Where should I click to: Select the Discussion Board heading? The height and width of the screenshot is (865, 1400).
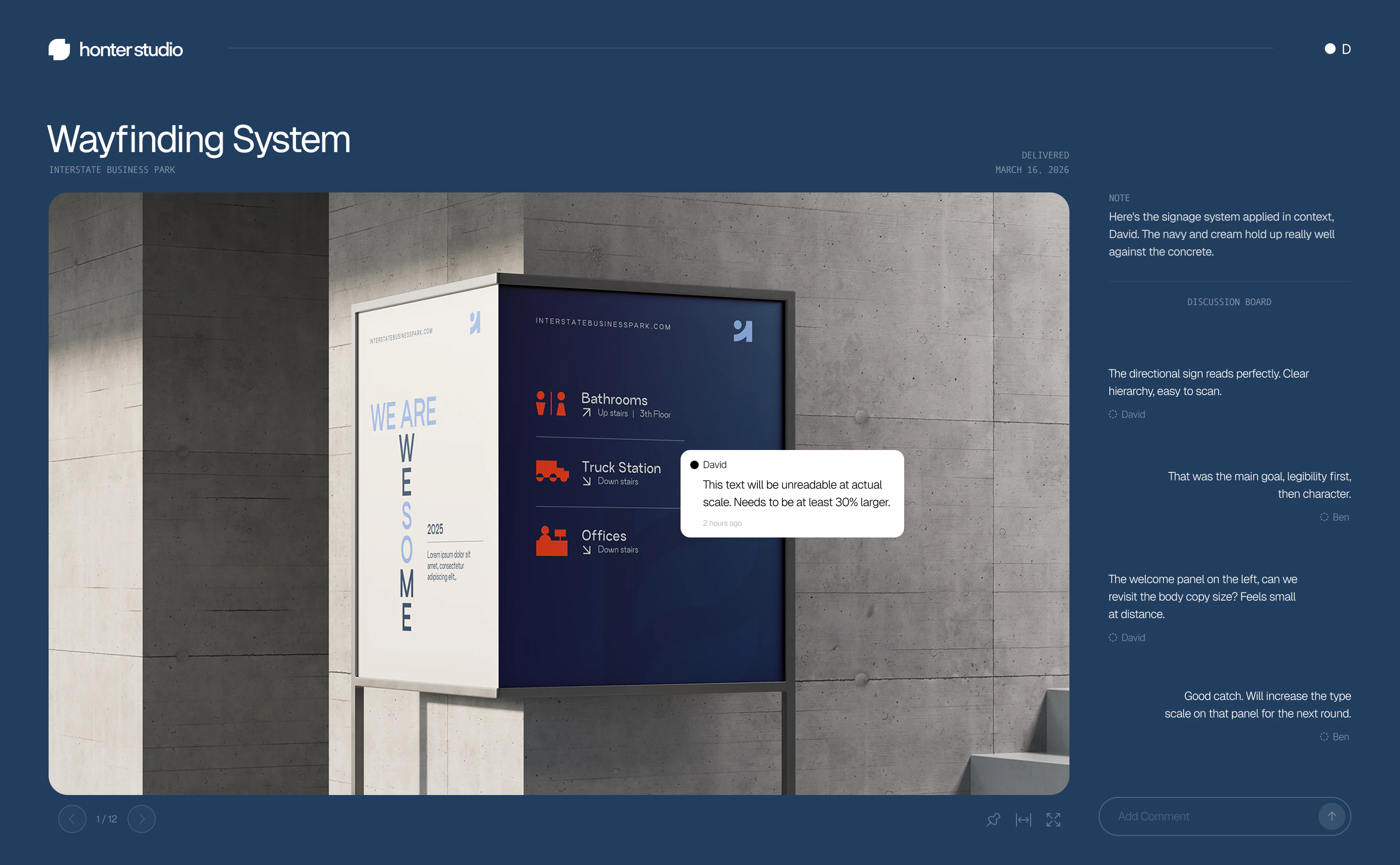(x=1229, y=302)
